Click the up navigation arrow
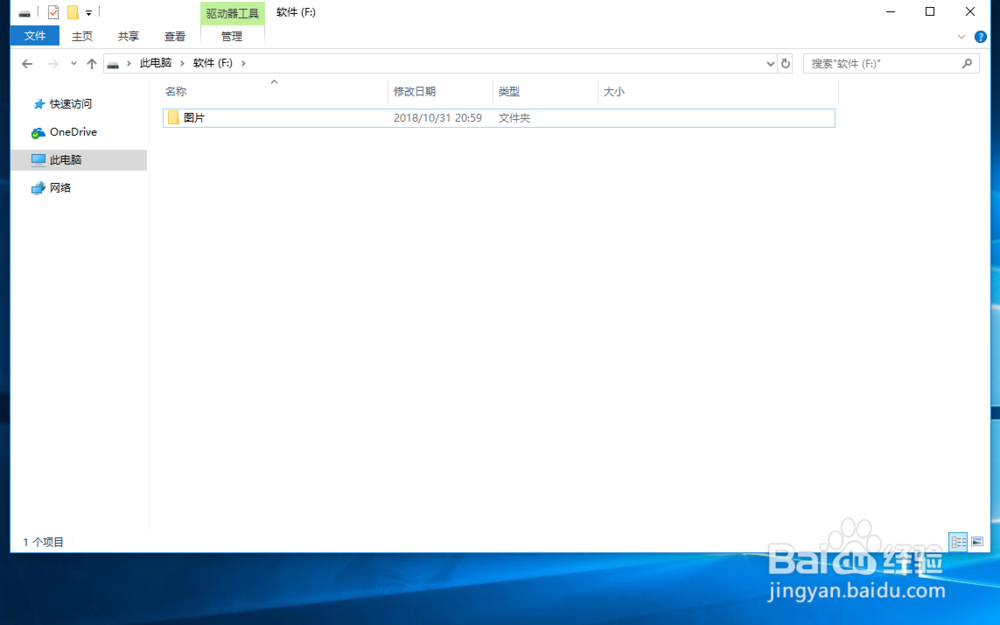 (92, 63)
